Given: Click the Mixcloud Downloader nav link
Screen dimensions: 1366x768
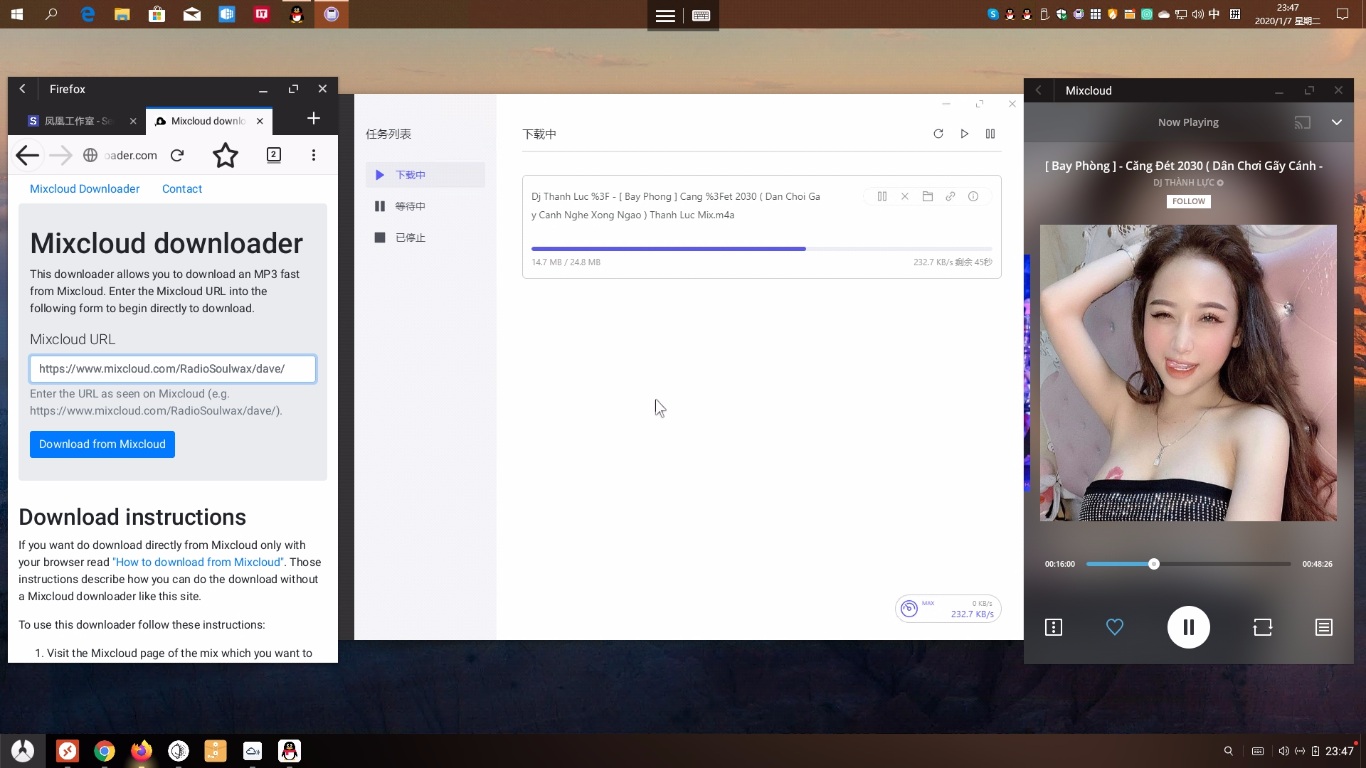Looking at the screenshot, I should [x=85, y=189].
